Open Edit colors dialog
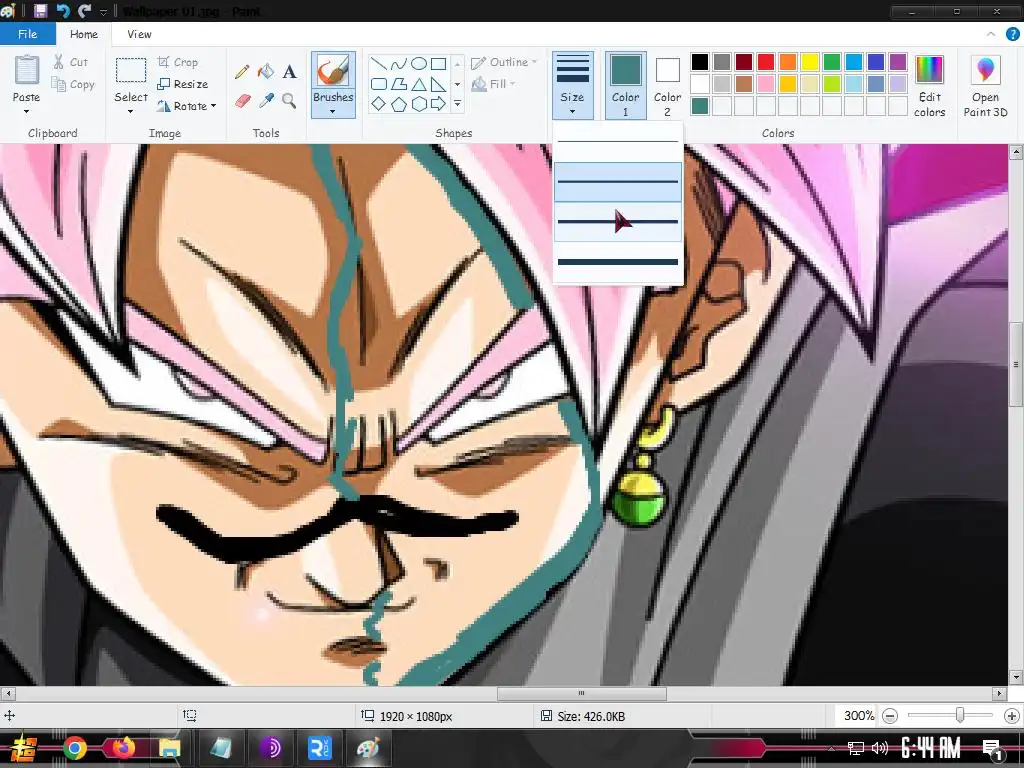 (929, 86)
